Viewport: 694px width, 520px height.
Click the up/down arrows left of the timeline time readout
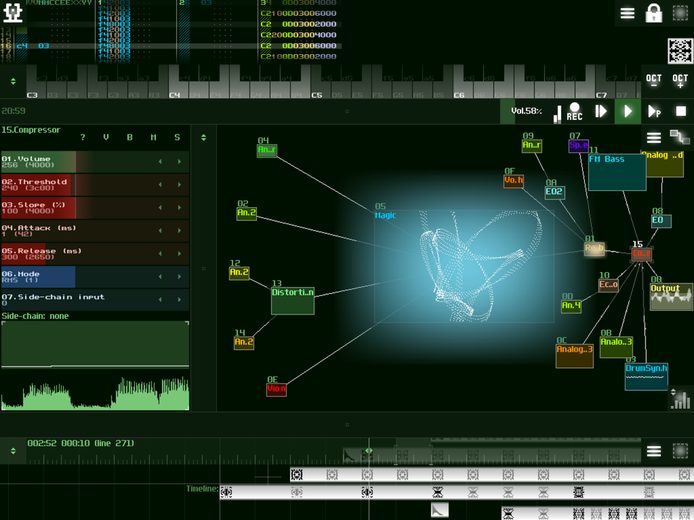(13, 451)
